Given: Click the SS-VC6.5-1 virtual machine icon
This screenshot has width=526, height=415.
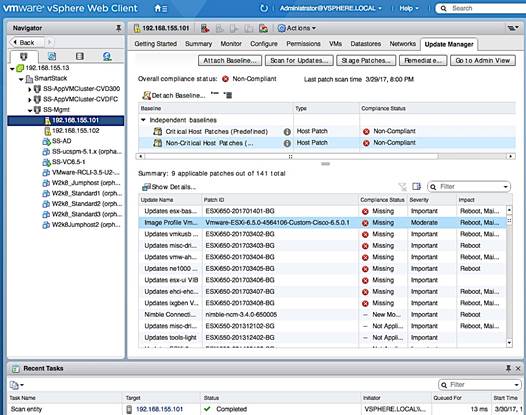Looking at the screenshot, I should (46, 162).
